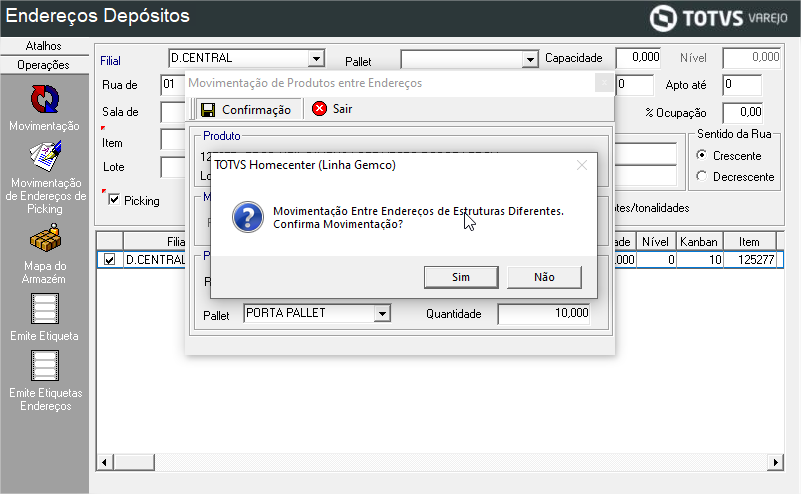The width and height of the screenshot is (801, 494).
Task: Click the Nível input field
Action: coord(751,58)
